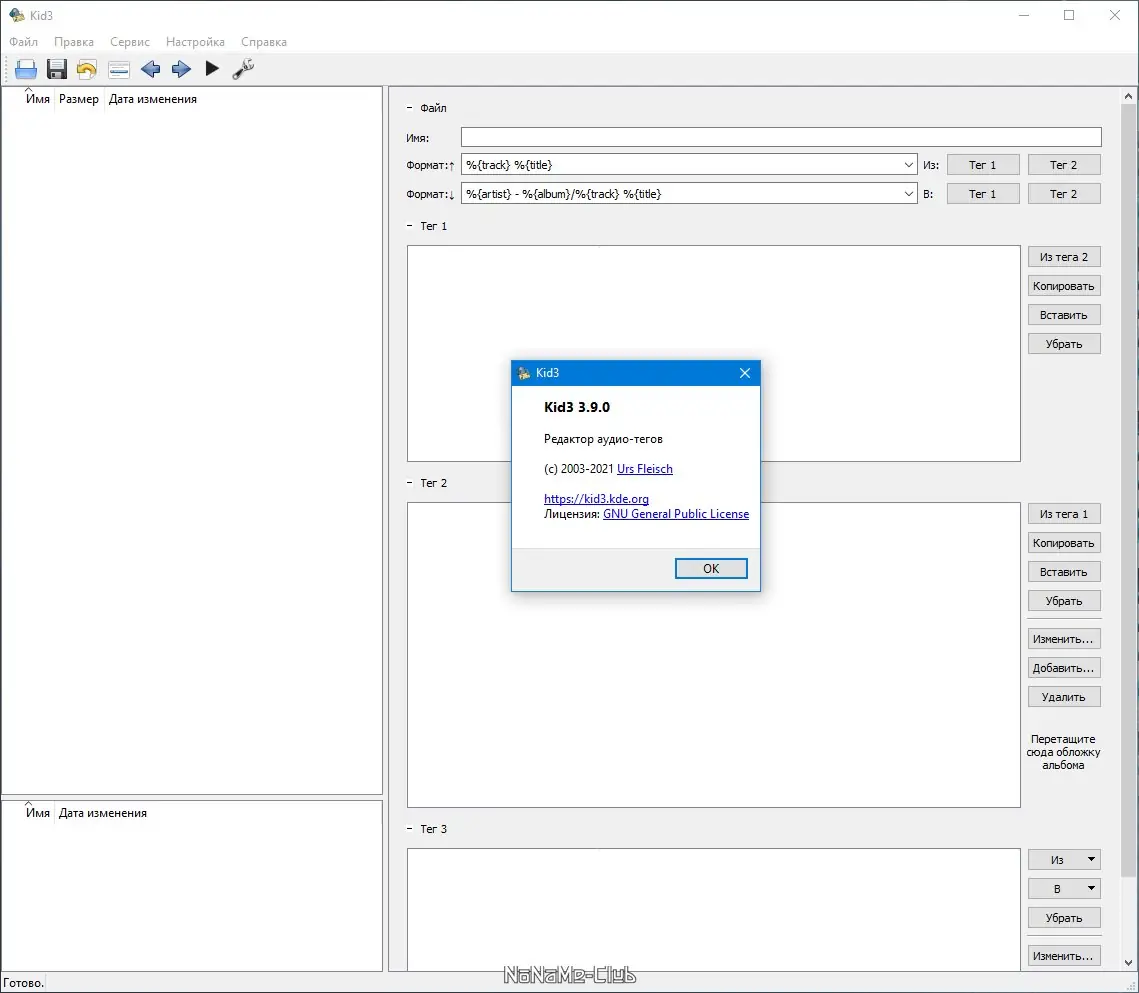Open the %{track} %{title} format dropdown
The width and height of the screenshot is (1139, 993).
click(908, 165)
